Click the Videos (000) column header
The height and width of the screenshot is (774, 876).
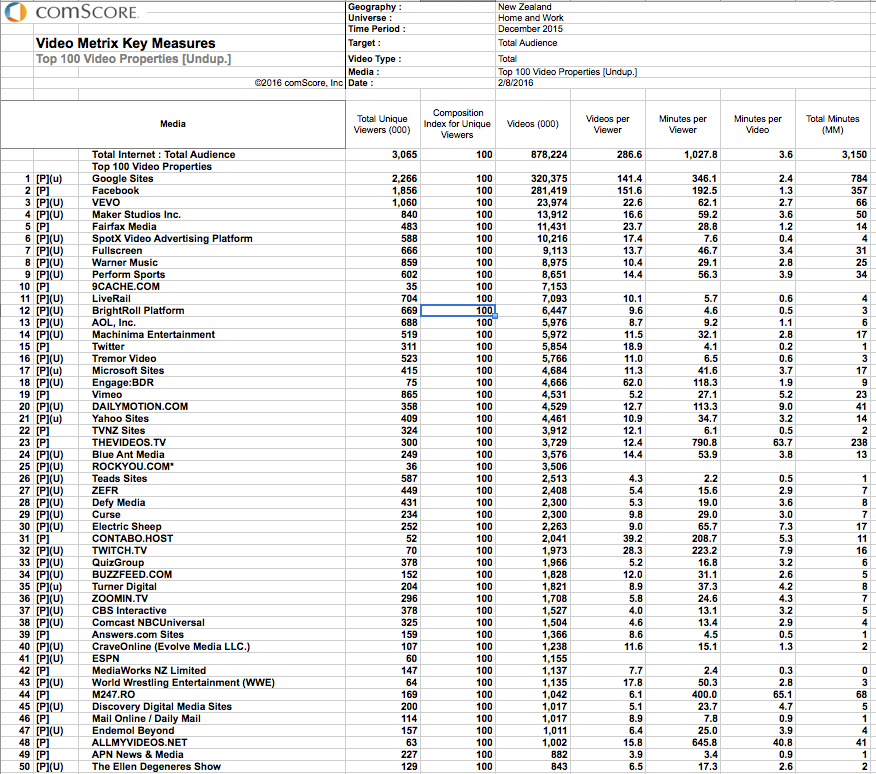[532, 124]
